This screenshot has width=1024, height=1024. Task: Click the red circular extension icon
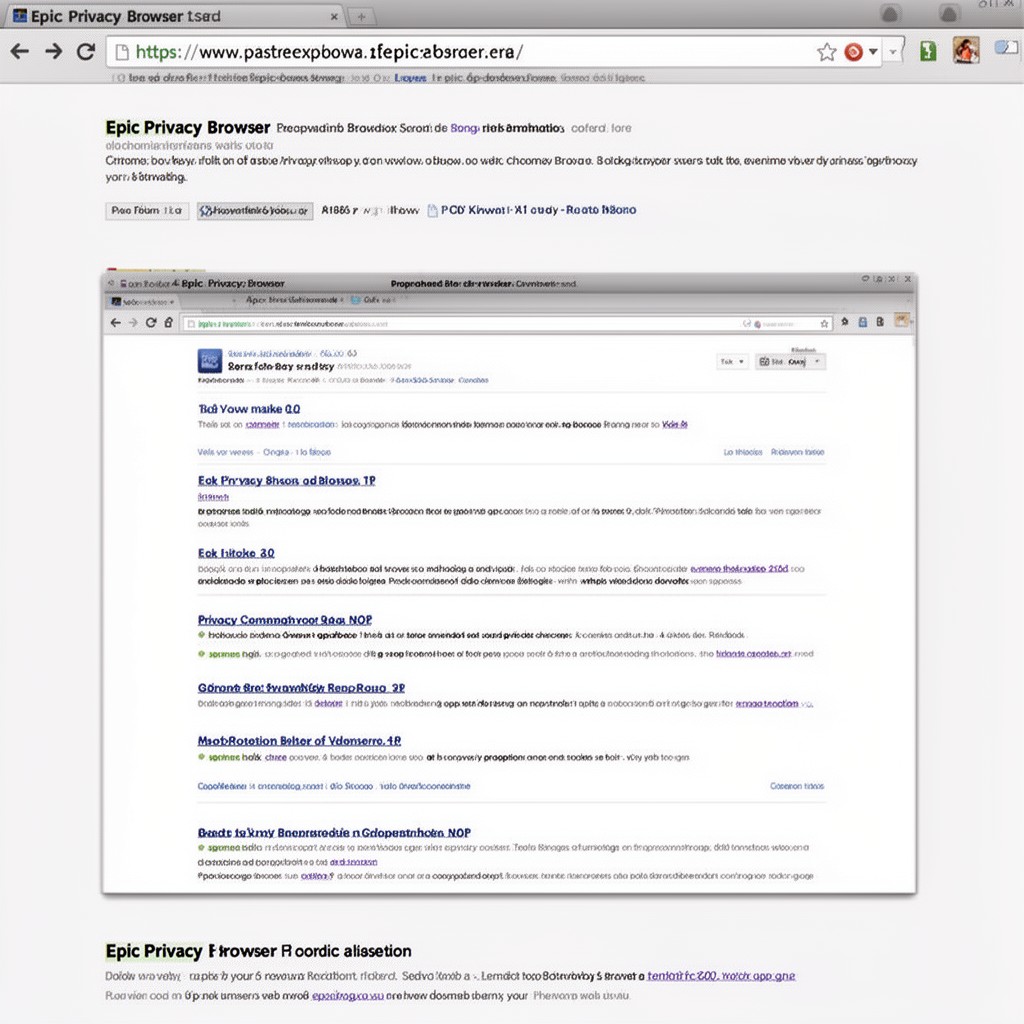pyautogui.click(x=853, y=52)
